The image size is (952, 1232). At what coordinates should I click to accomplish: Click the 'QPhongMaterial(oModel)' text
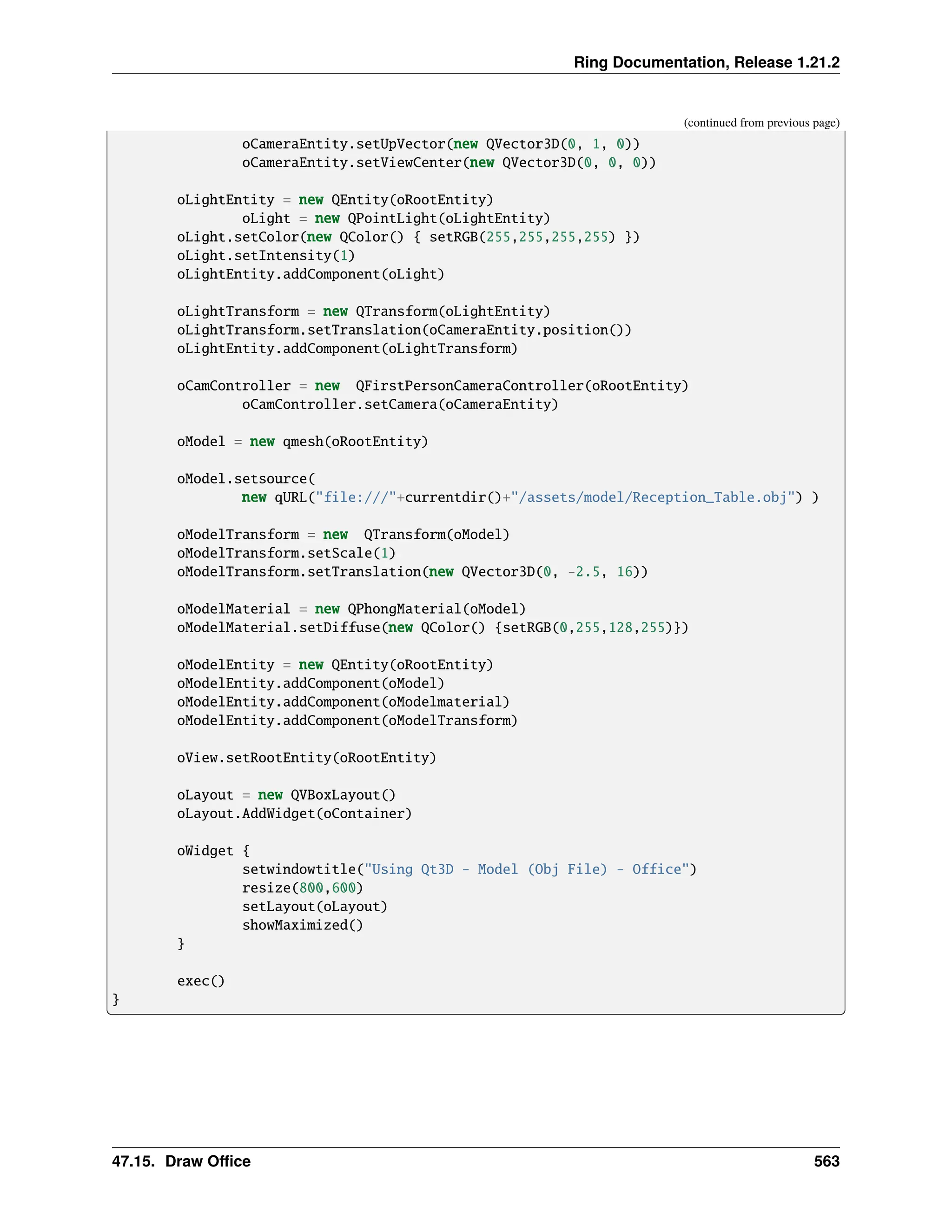(436, 609)
